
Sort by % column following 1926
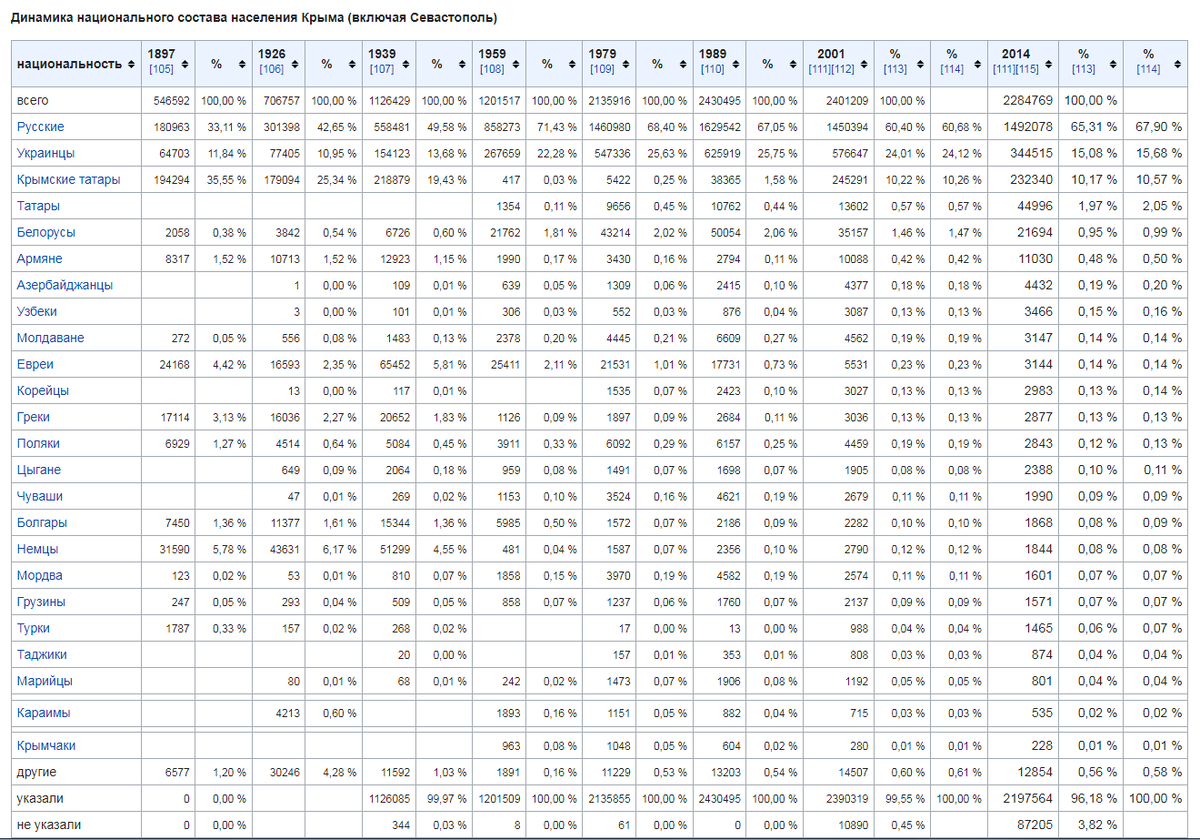352,63
